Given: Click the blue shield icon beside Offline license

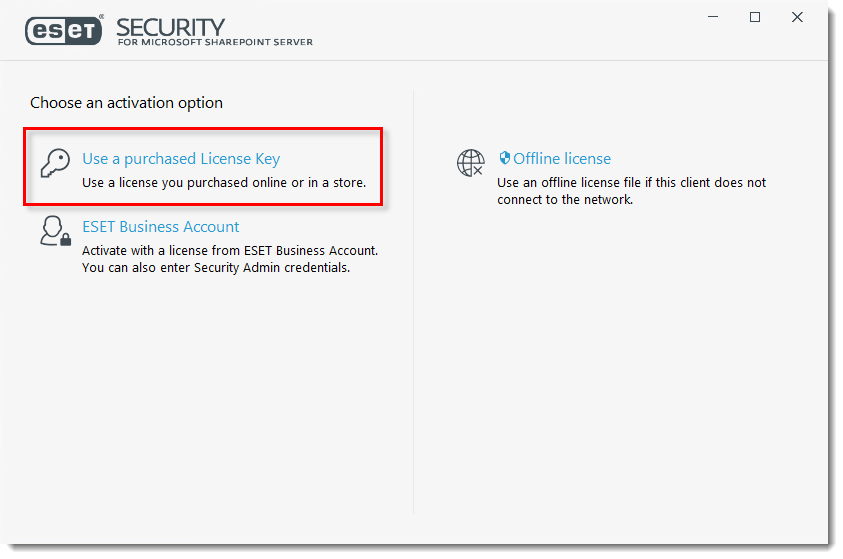Looking at the screenshot, I should coord(504,157).
